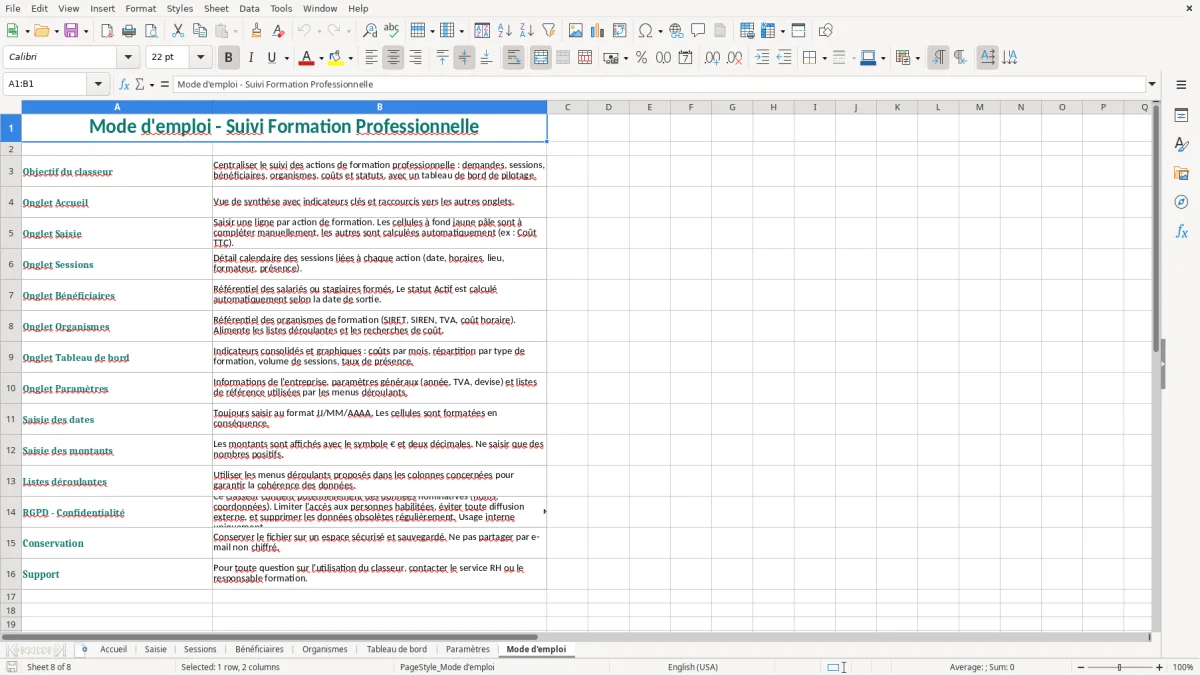1200x675 pixels.
Task: Open Background Color dropdown arrow
Action: pos(350,58)
